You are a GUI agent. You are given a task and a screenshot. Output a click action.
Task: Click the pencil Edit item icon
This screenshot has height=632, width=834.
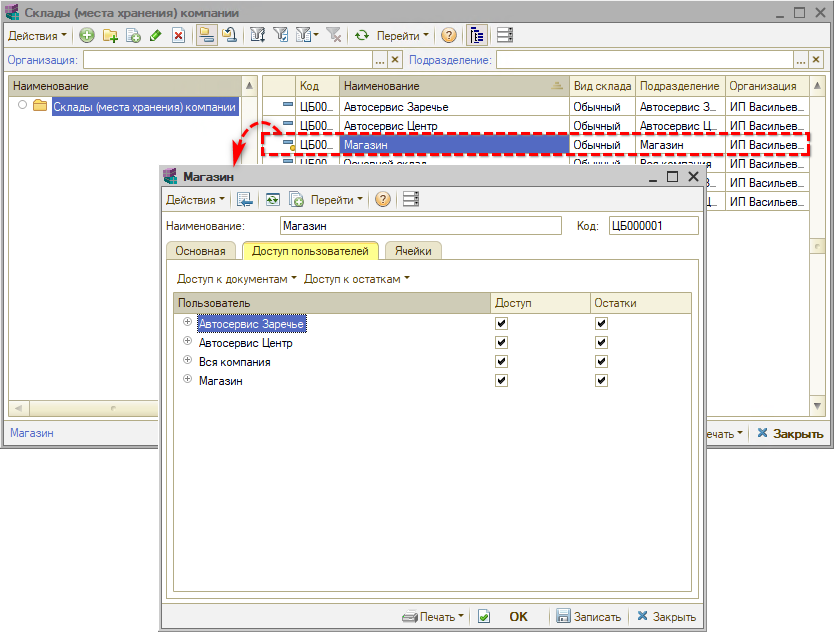click(155, 35)
